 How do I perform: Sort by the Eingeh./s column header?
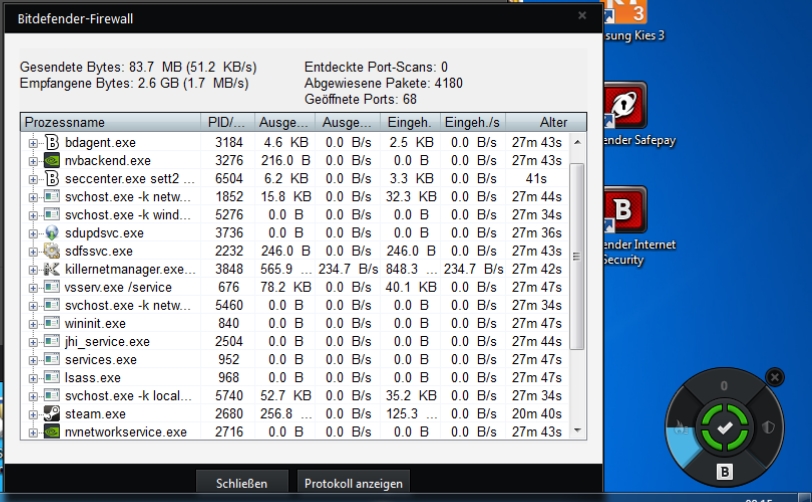click(472, 122)
